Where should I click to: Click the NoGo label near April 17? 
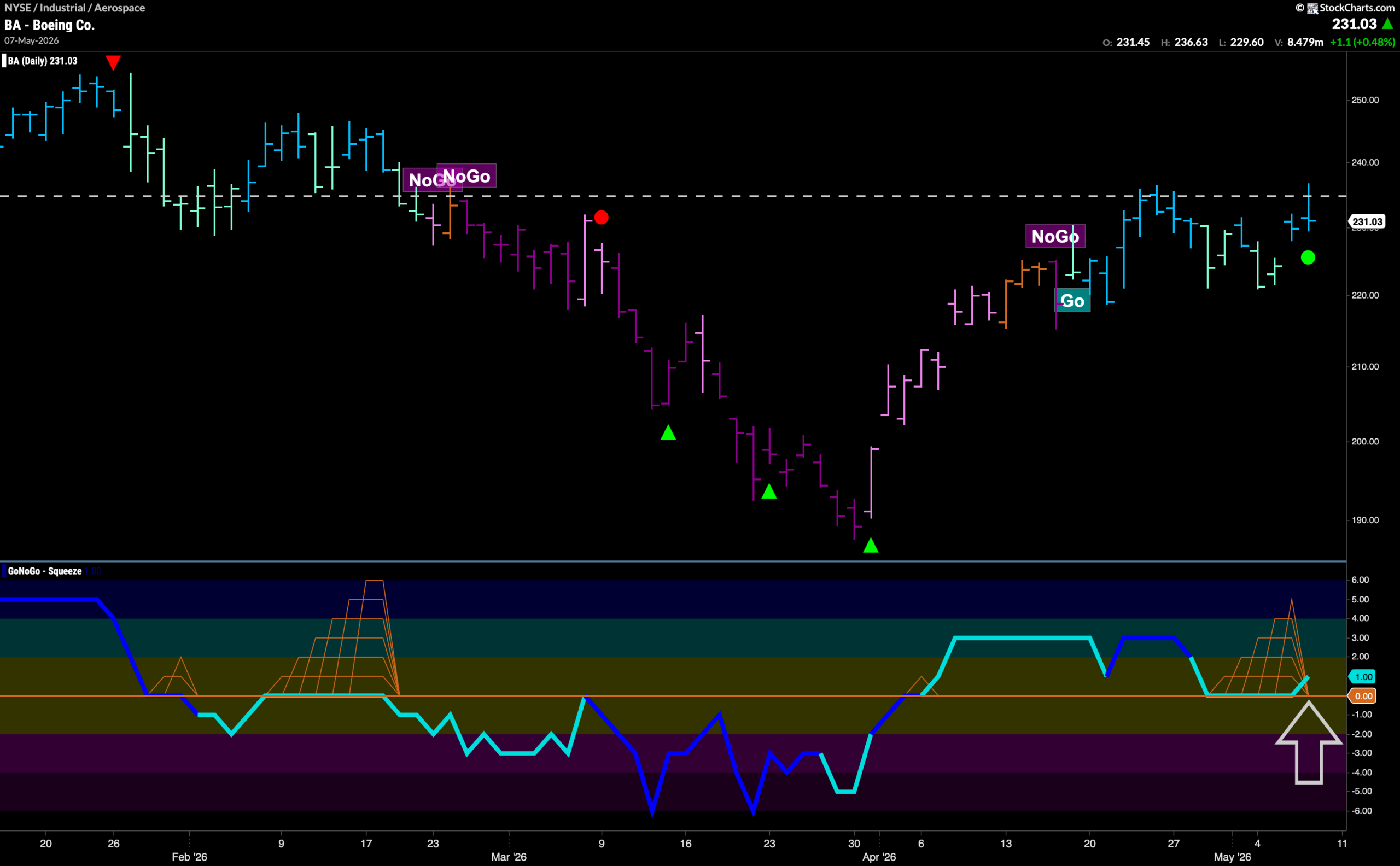point(1055,236)
